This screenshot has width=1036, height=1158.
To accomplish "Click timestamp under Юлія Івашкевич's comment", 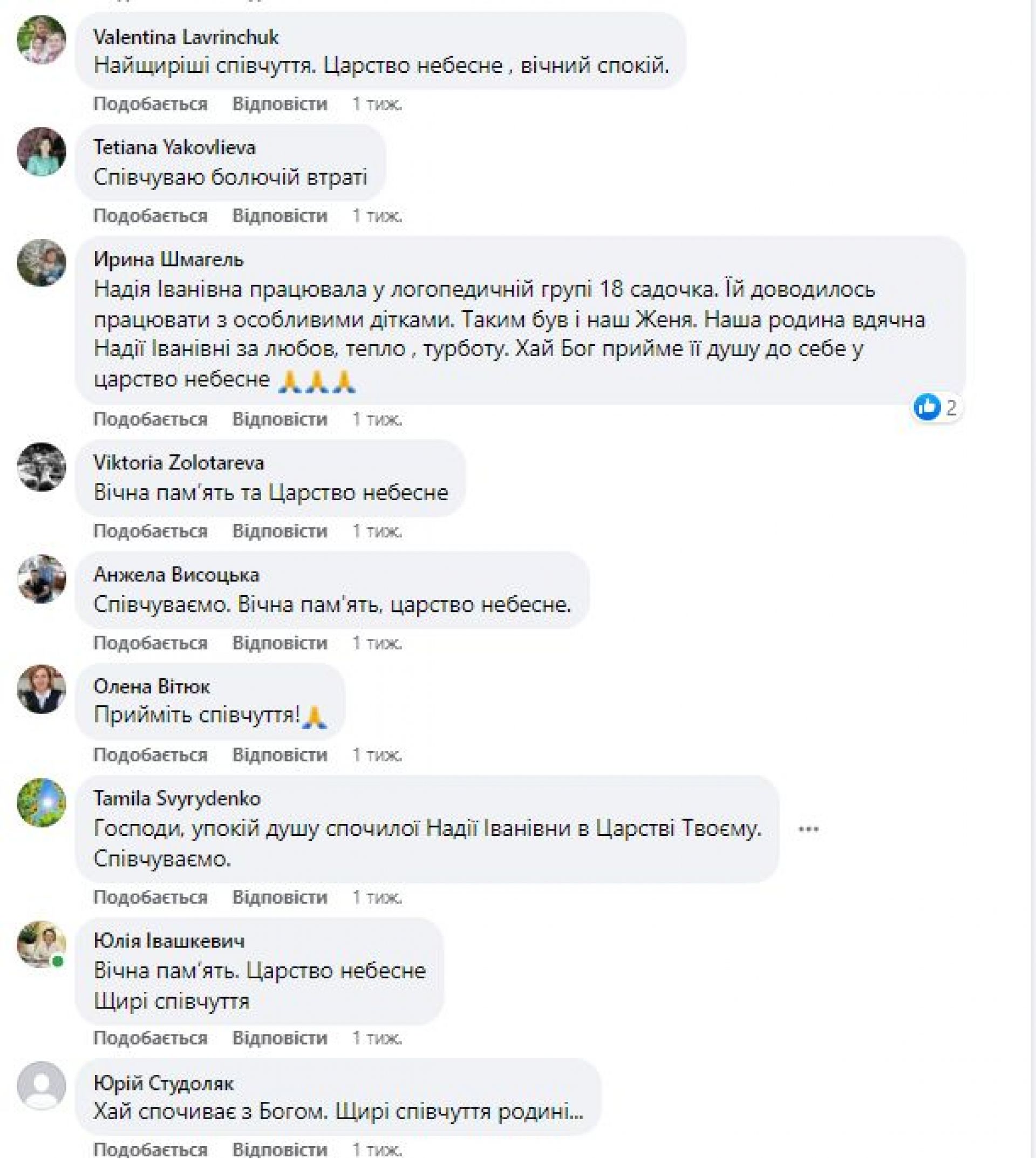I will [377, 1038].
